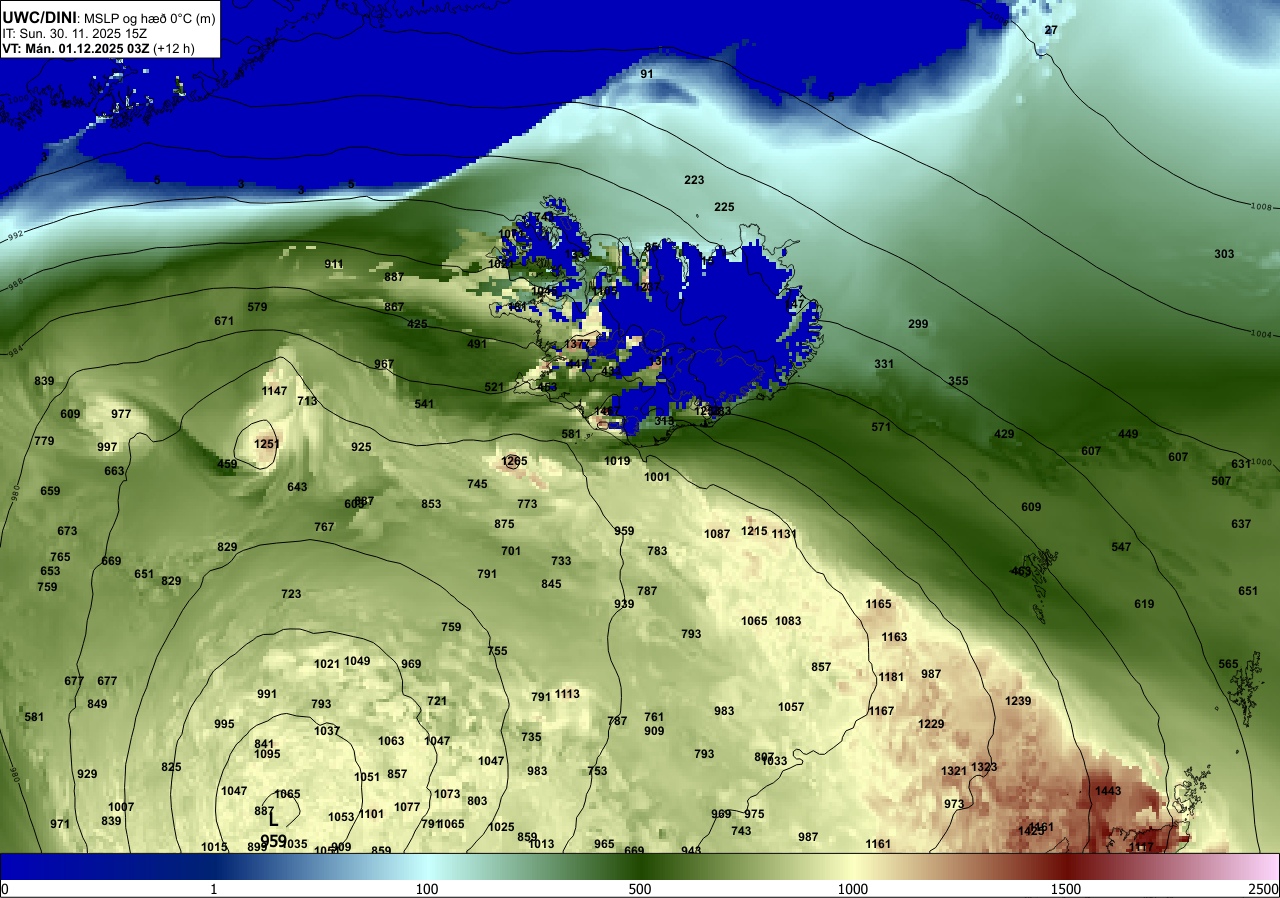Click the 1443 height value
This screenshot has height=898, width=1280.
pyautogui.click(x=1108, y=791)
